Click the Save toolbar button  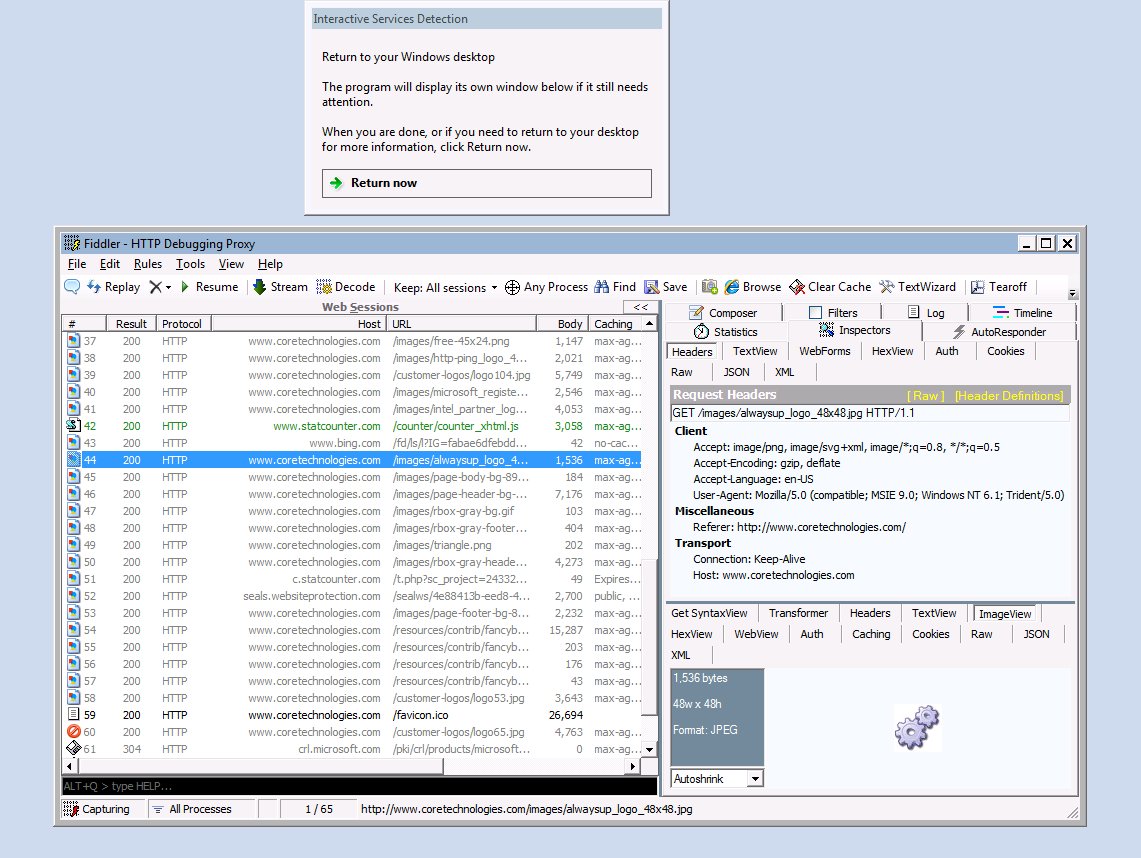[x=666, y=287]
